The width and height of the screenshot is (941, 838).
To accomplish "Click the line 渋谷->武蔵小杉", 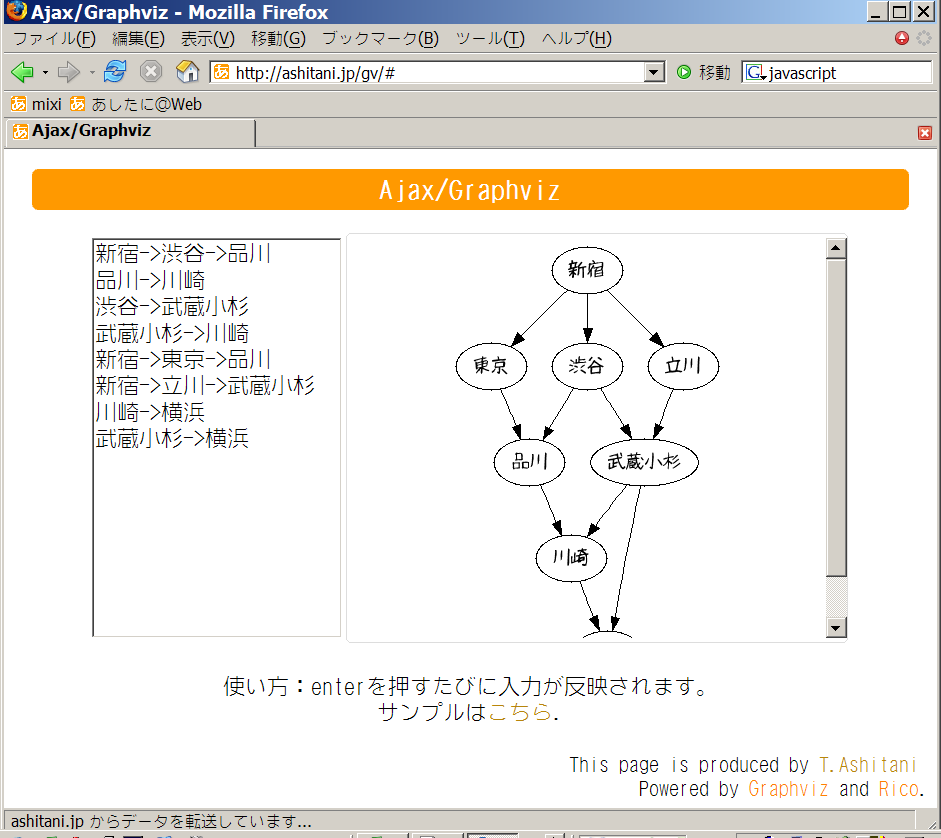I will [x=172, y=307].
